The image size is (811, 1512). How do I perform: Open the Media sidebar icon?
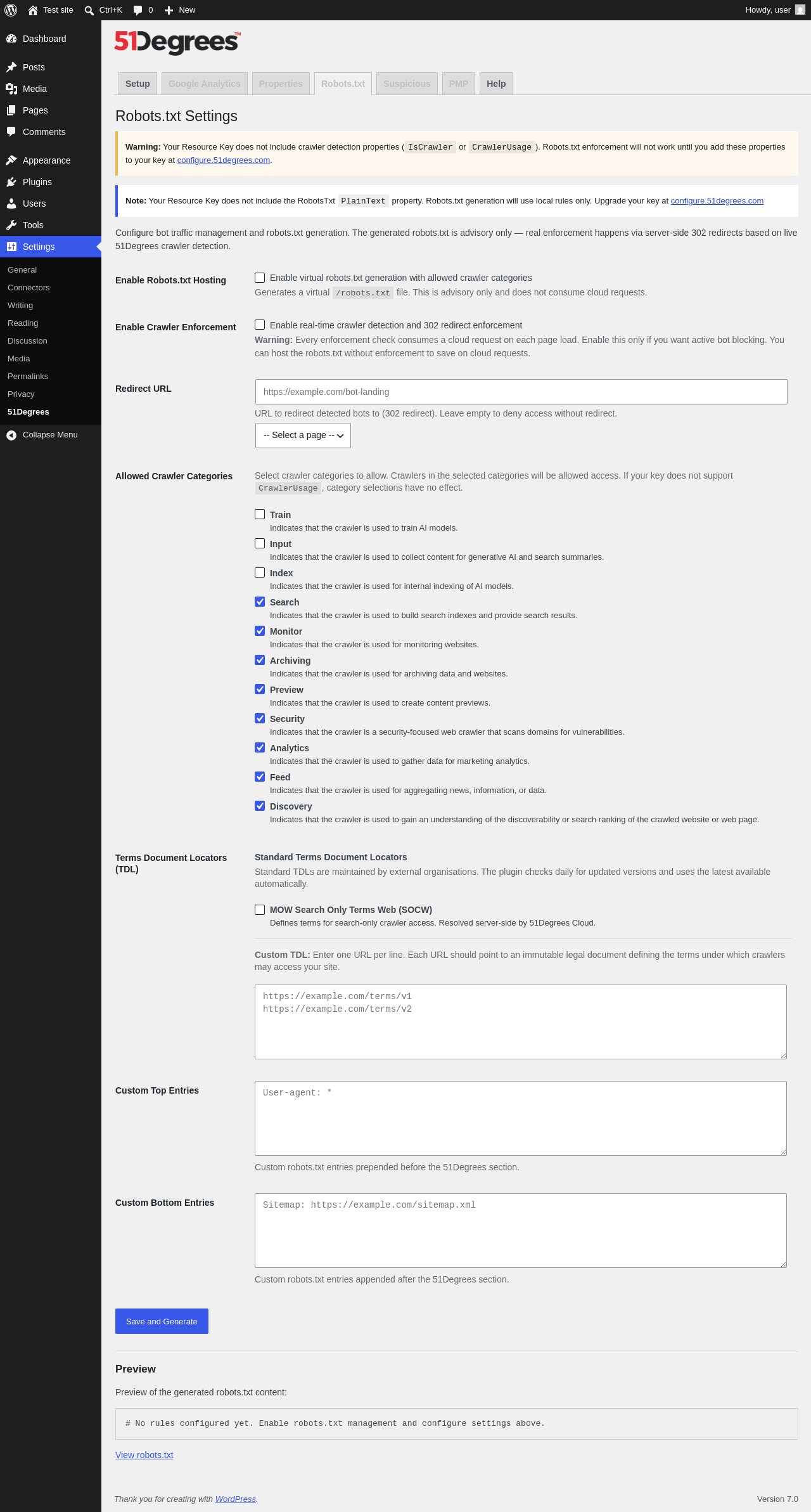click(11, 89)
